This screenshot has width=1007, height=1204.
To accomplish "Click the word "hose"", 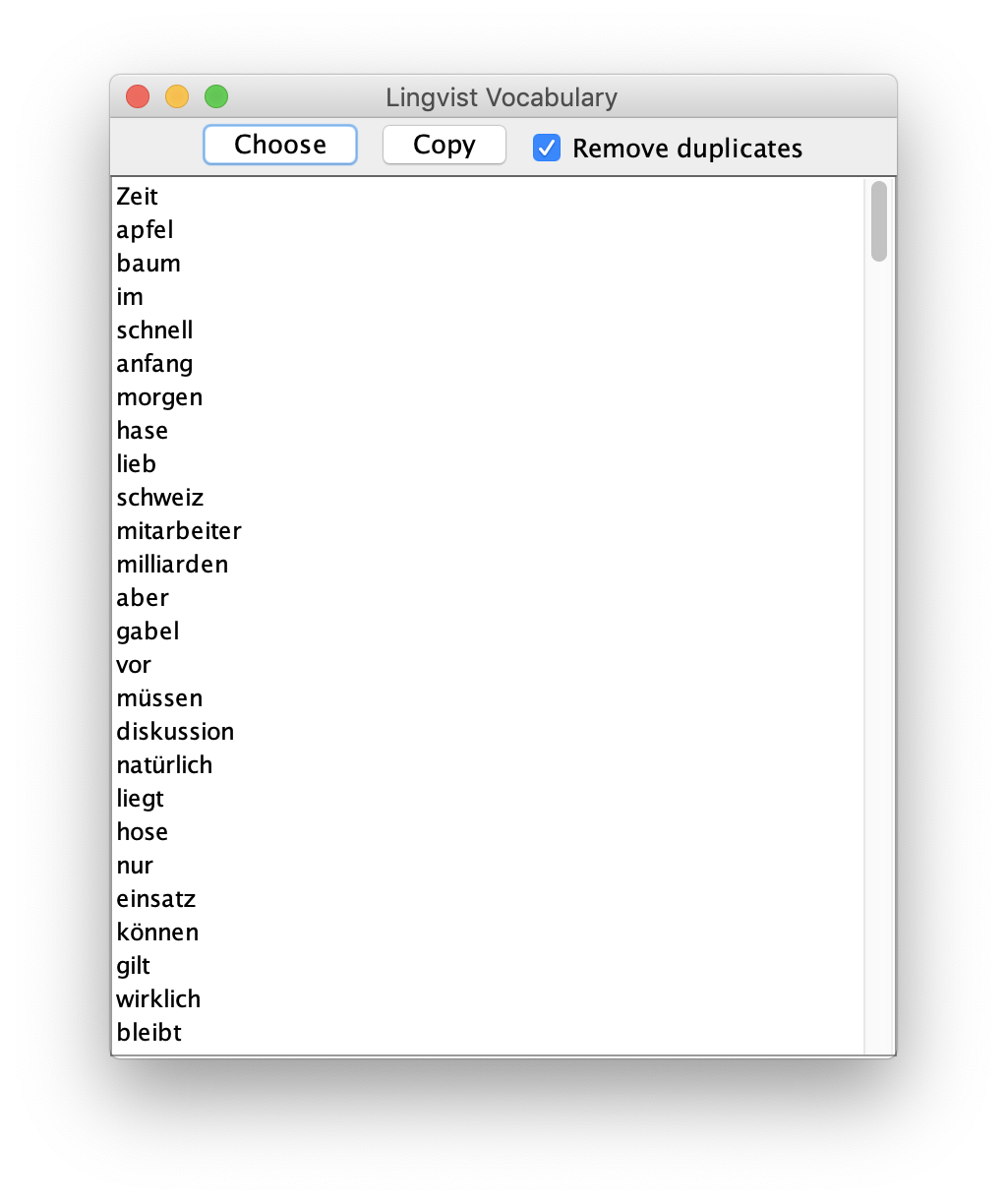I will pos(143,832).
